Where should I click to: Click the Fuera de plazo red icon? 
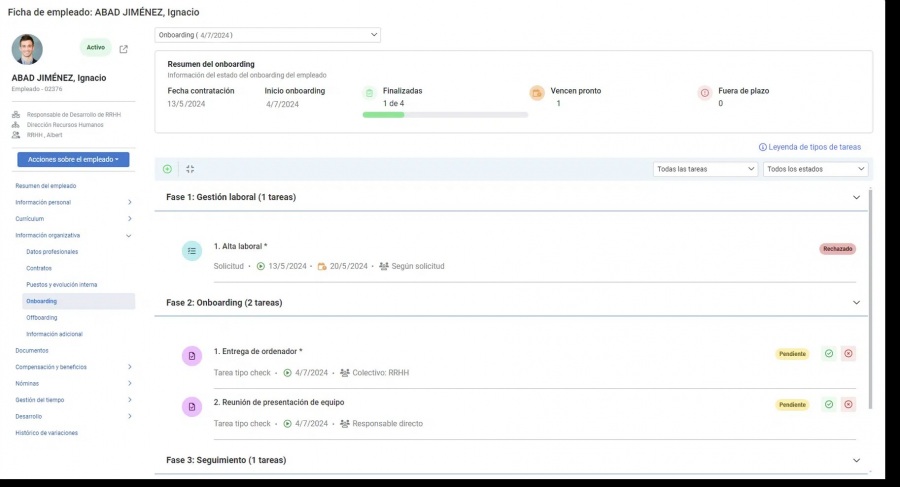(x=705, y=92)
